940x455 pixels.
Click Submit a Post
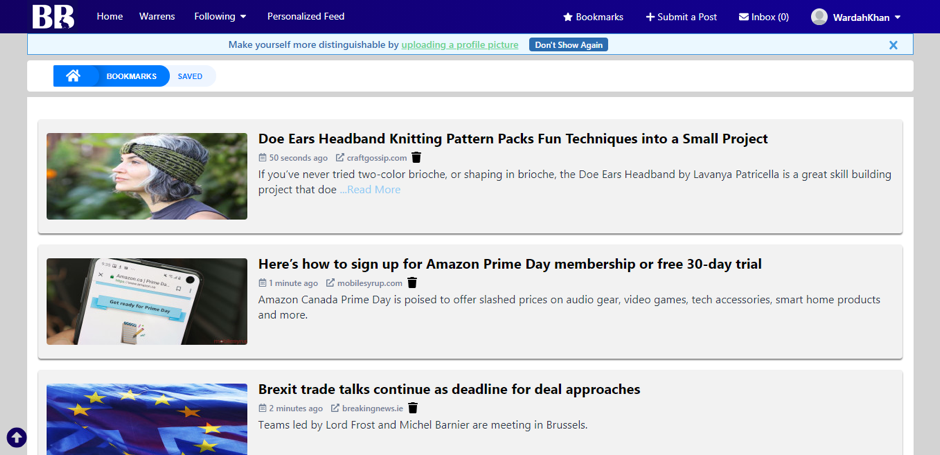[681, 17]
